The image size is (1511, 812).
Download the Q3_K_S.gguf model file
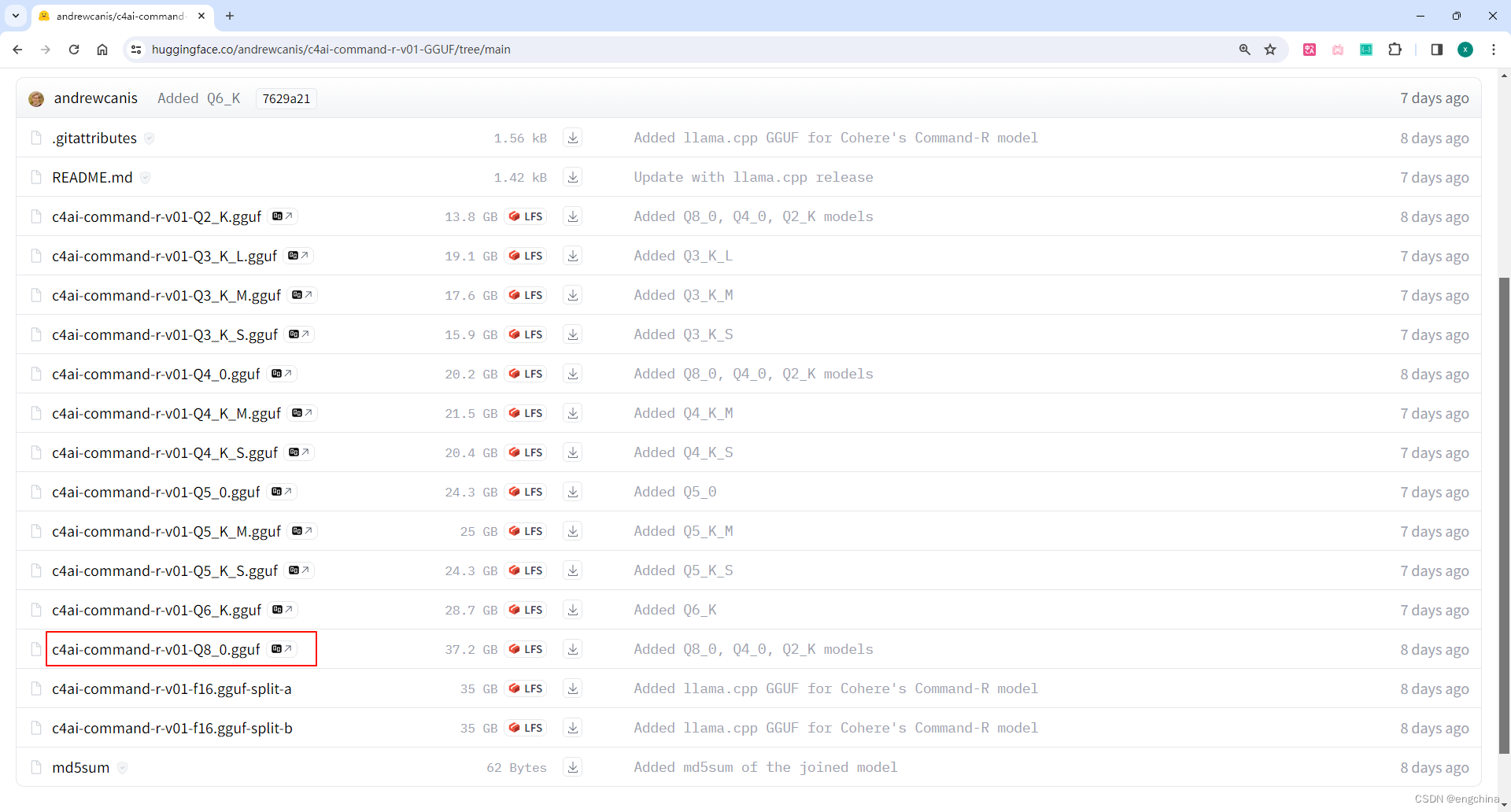pos(573,334)
